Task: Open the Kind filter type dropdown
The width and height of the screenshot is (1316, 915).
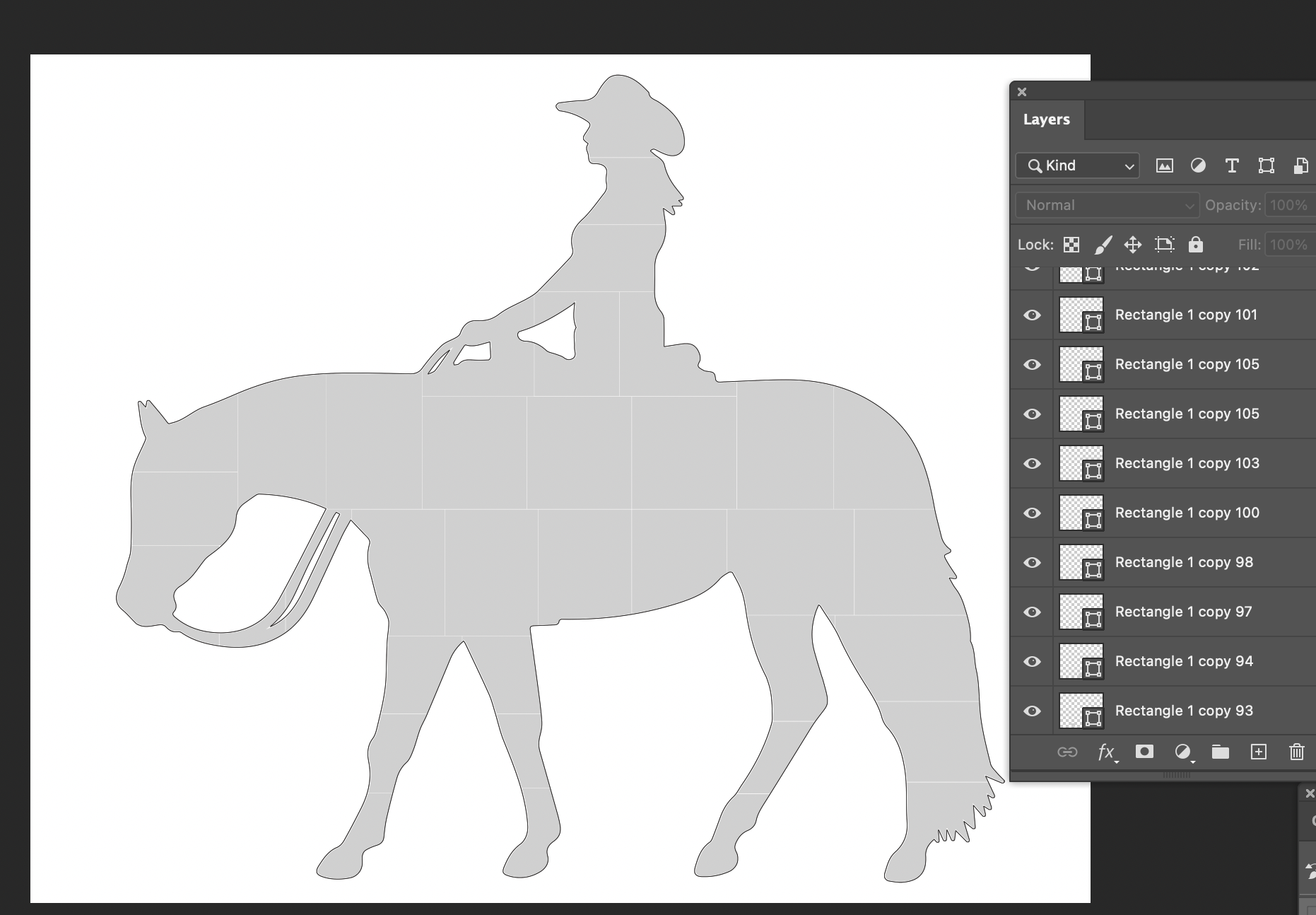Action: coord(1077,165)
